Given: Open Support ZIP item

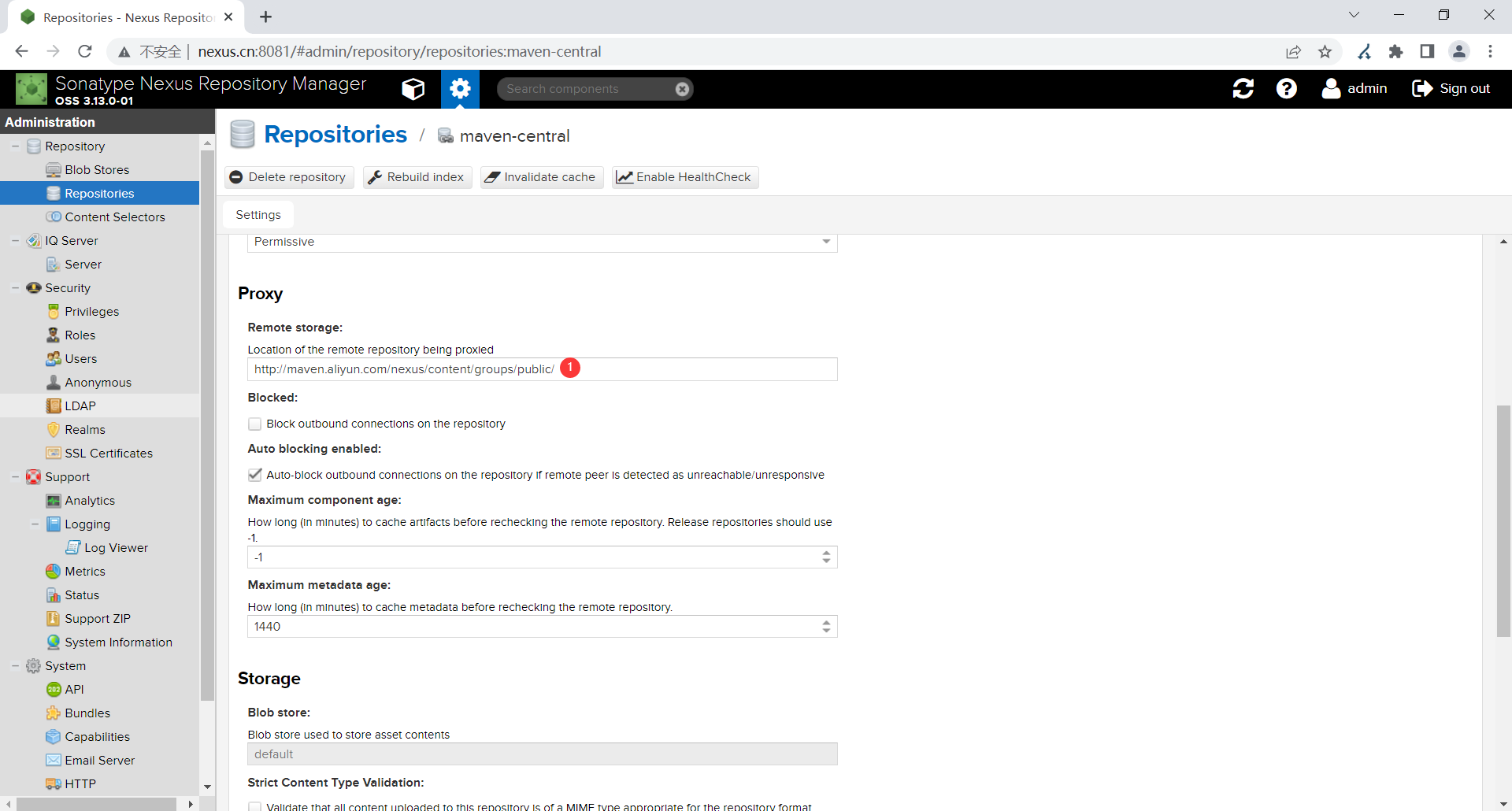Looking at the screenshot, I should 98,619.
